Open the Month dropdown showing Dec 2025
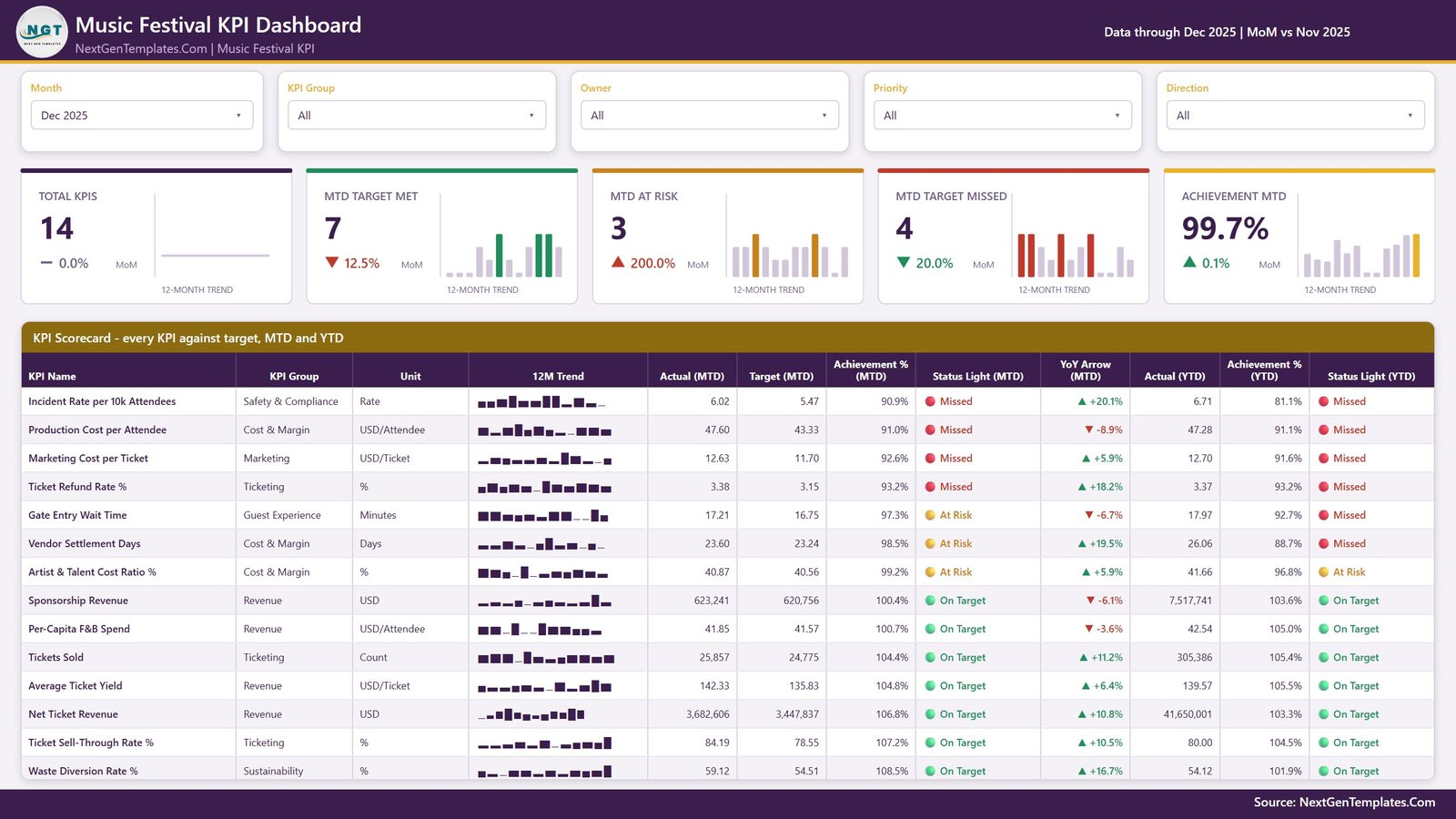The width and height of the screenshot is (1456, 819). coord(142,116)
